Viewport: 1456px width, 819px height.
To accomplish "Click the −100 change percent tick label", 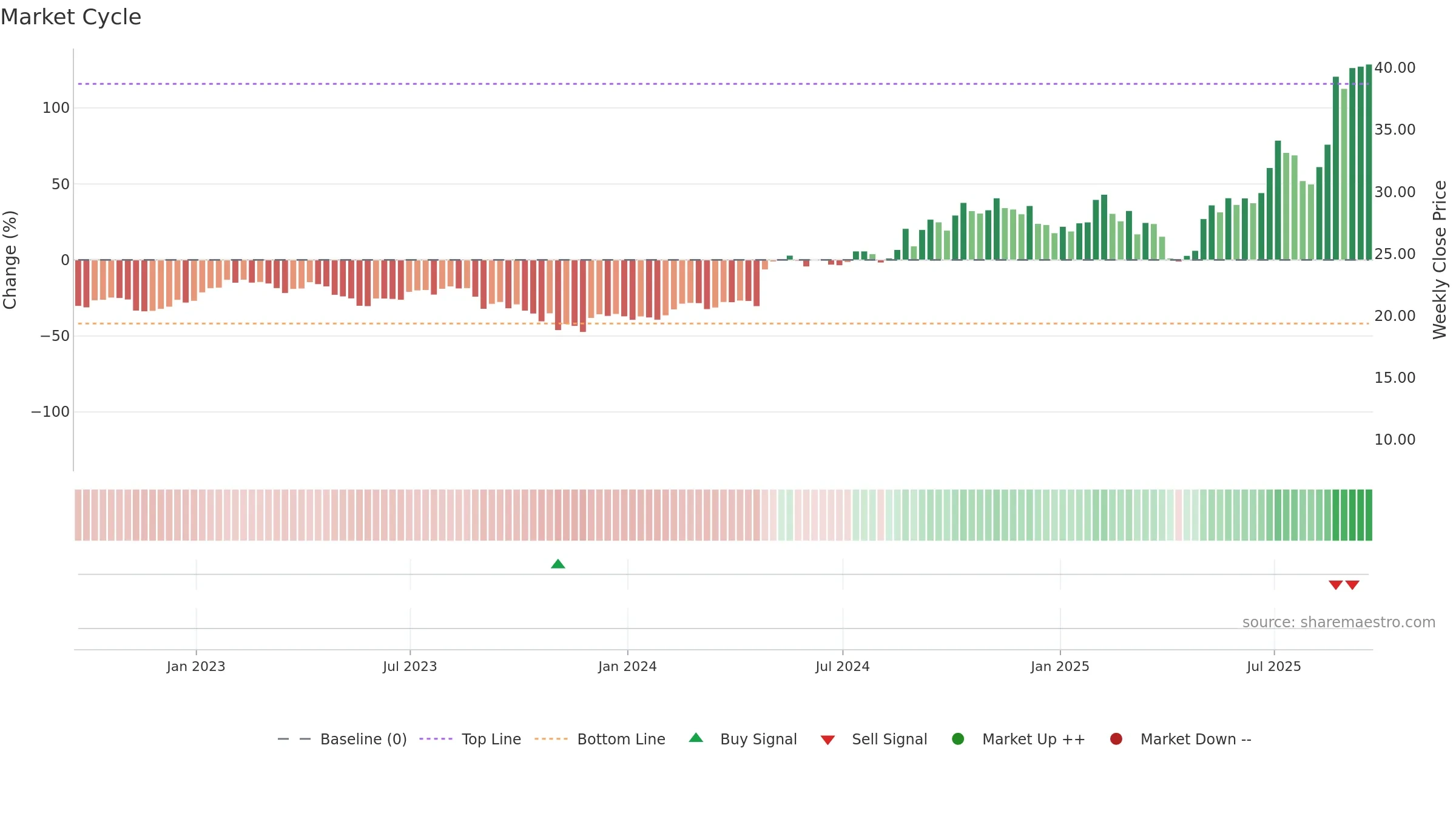I will [50, 412].
